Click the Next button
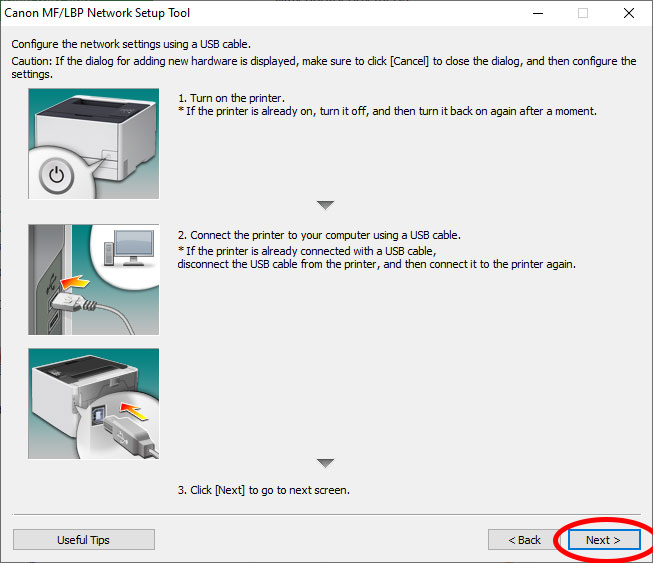Image resolution: width=653 pixels, height=563 pixels. point(604,540)
